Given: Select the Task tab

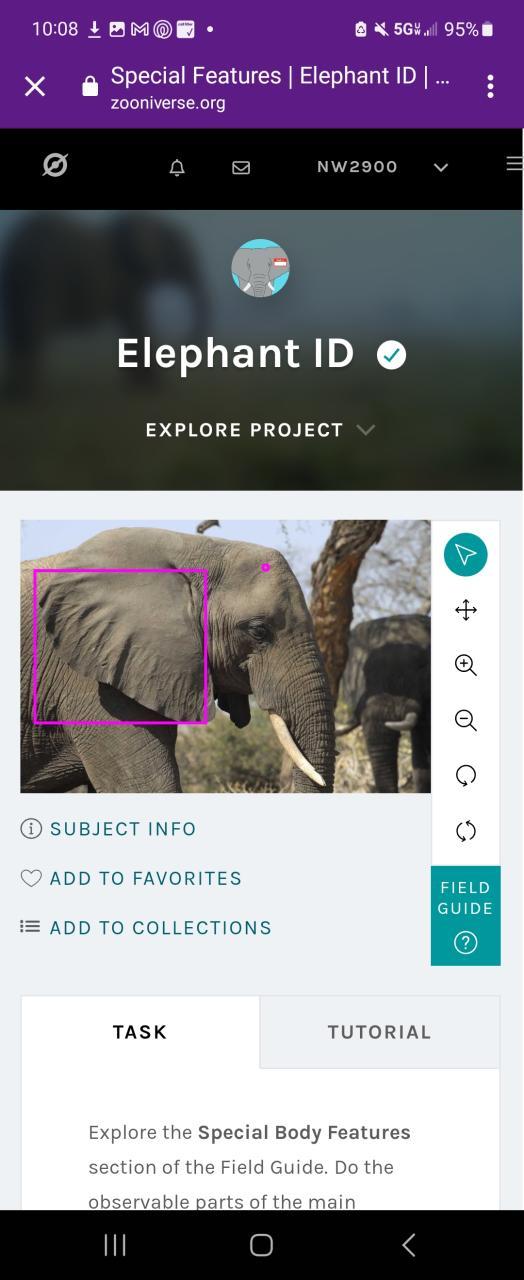Looking at the screenshot, I should pos(140,1032).
